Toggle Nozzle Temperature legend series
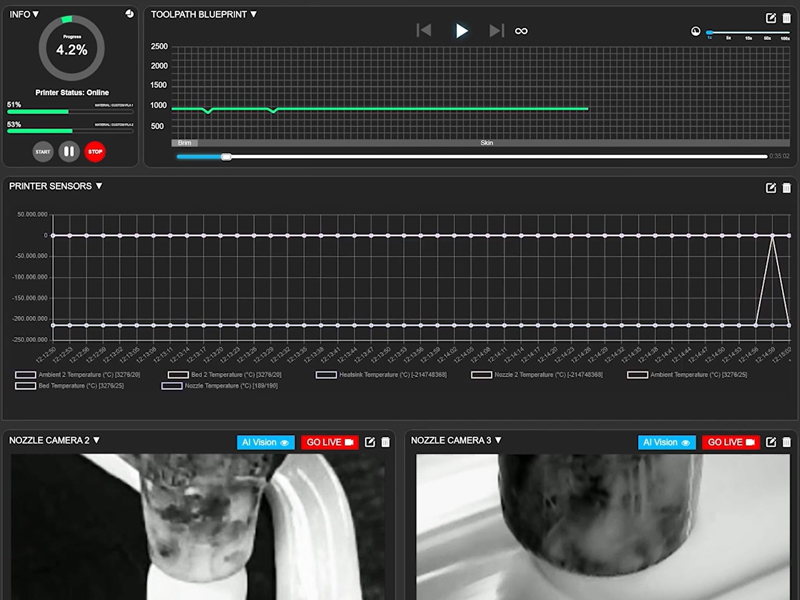 172,385
